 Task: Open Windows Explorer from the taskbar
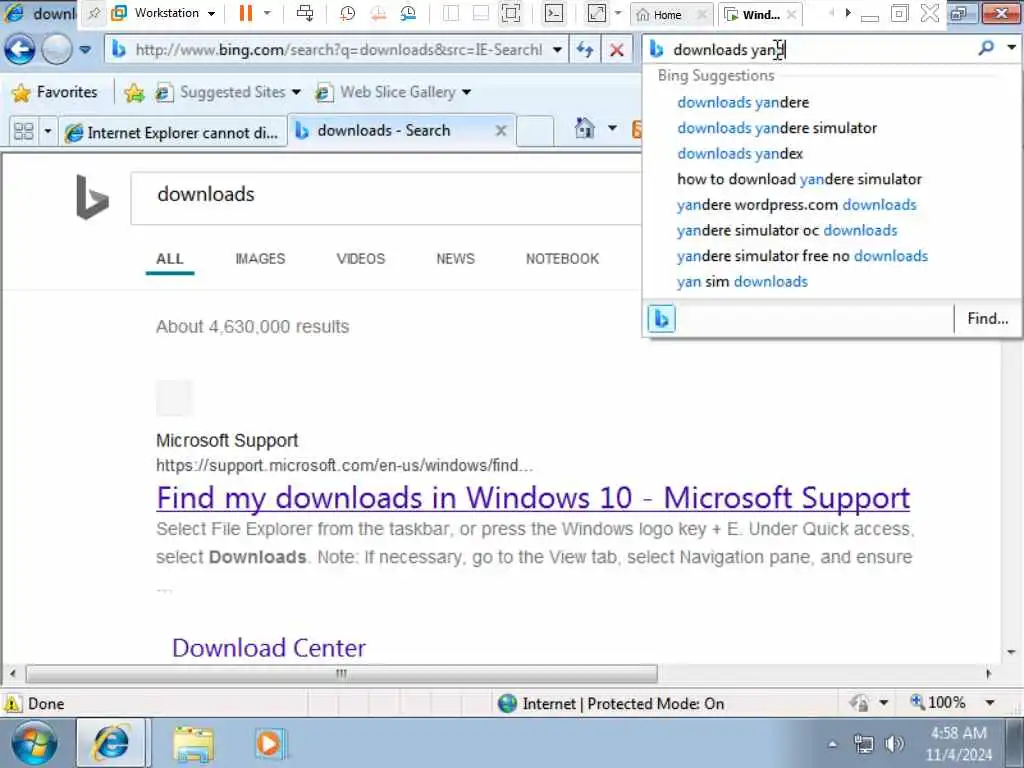point(193,744)
